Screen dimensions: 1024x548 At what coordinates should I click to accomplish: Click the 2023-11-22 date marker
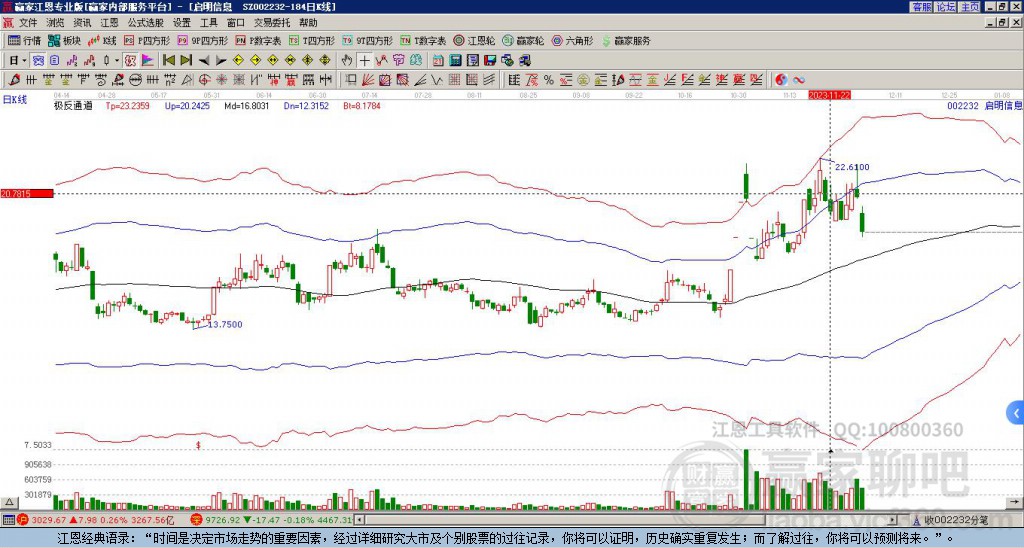[829, 95]
